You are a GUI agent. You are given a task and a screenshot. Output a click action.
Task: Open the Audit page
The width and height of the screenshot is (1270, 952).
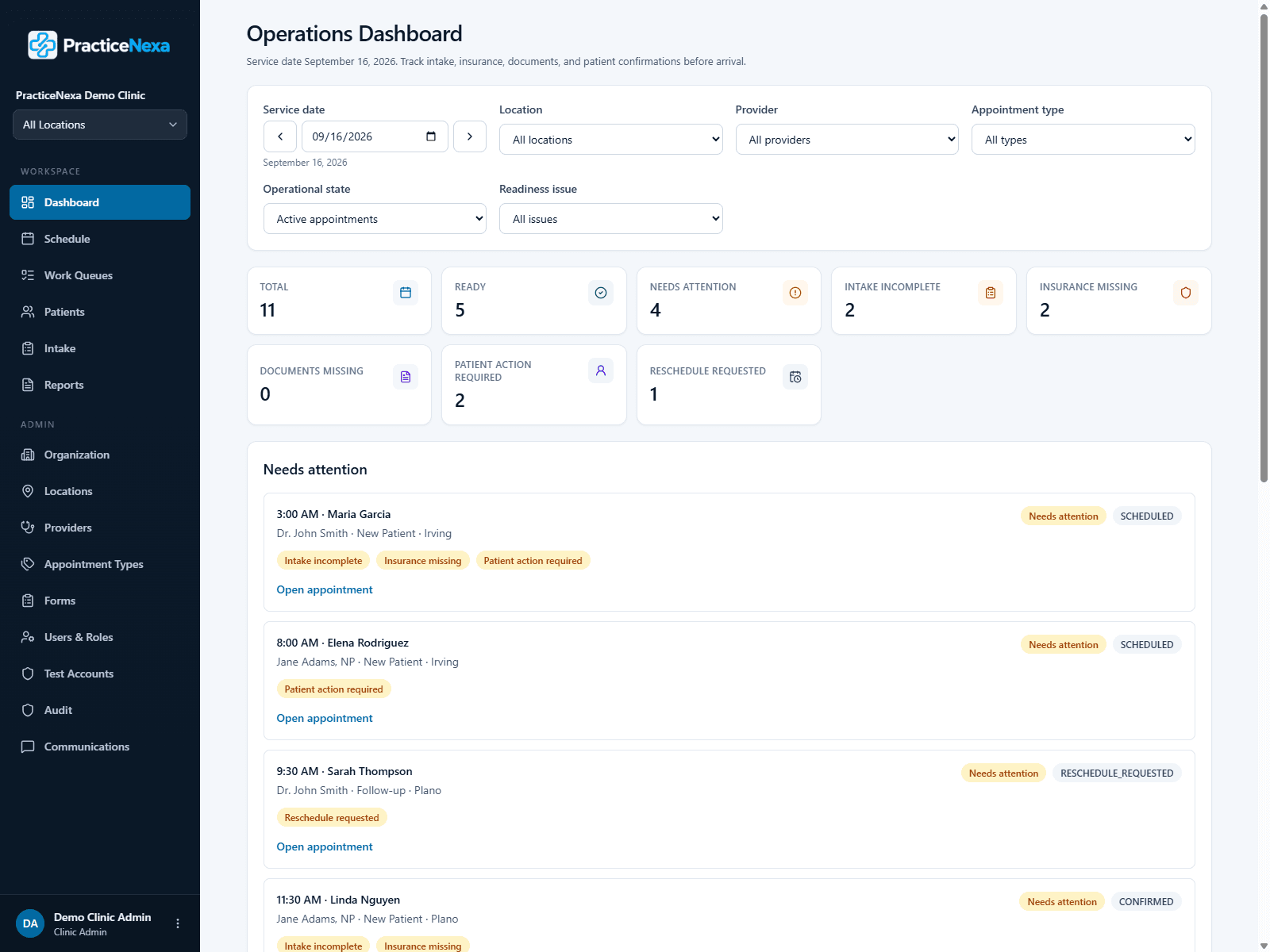pyautogui.click(x=100, y=710)
